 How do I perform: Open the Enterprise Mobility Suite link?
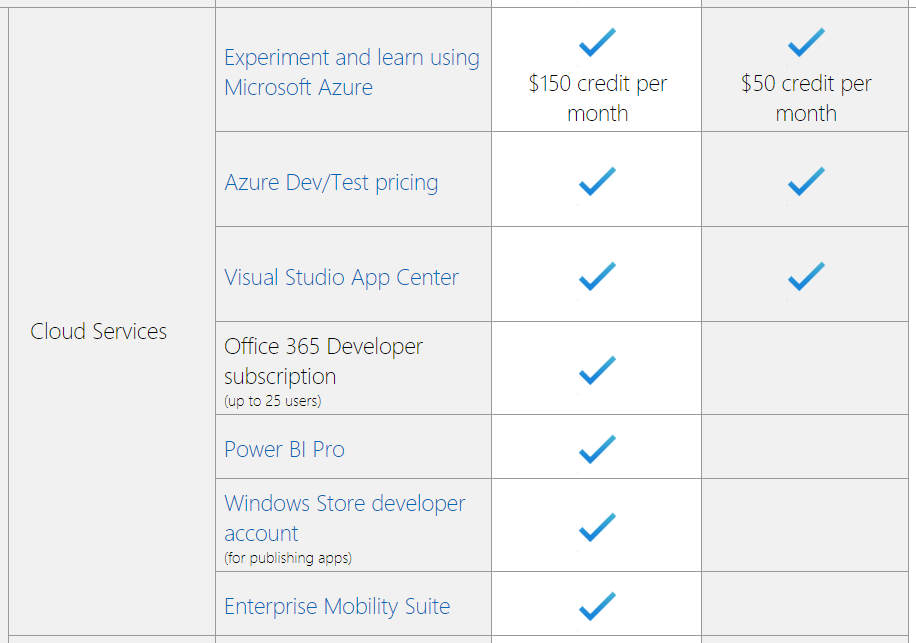click(337, 606)
